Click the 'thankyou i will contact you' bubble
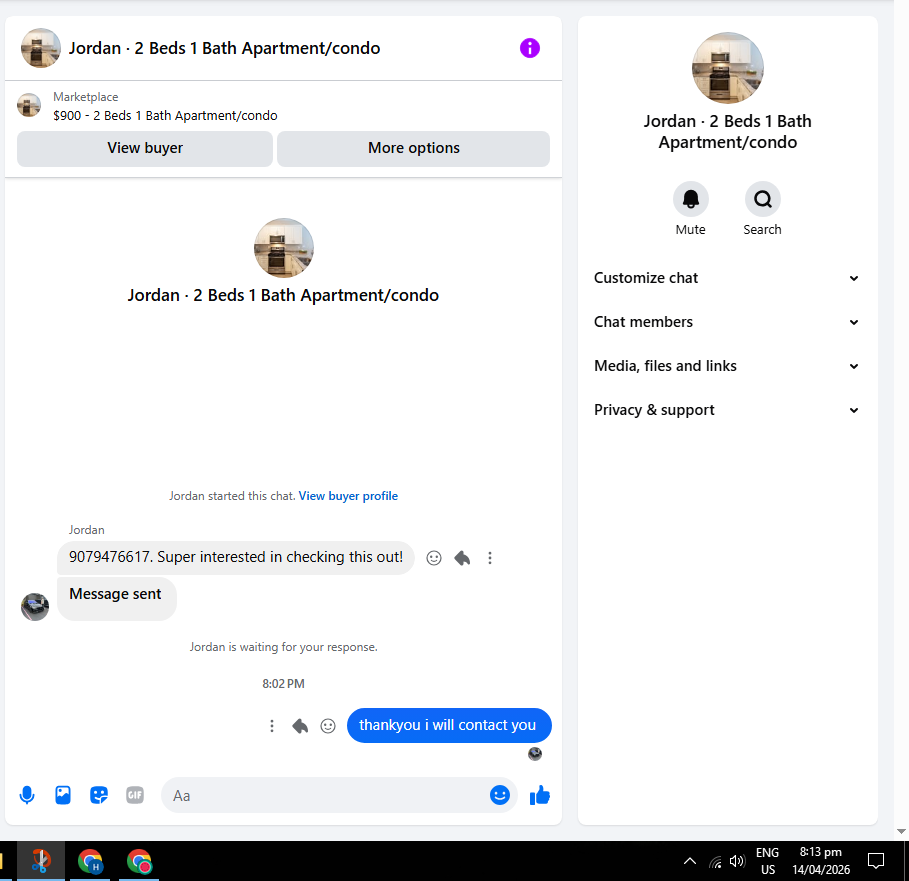The image size is (909, 881). tap(449, 725)
